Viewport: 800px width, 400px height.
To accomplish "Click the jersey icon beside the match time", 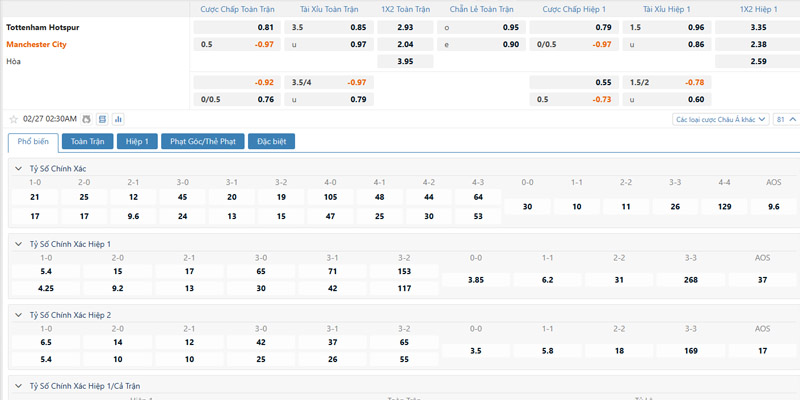I will (86, 119).
